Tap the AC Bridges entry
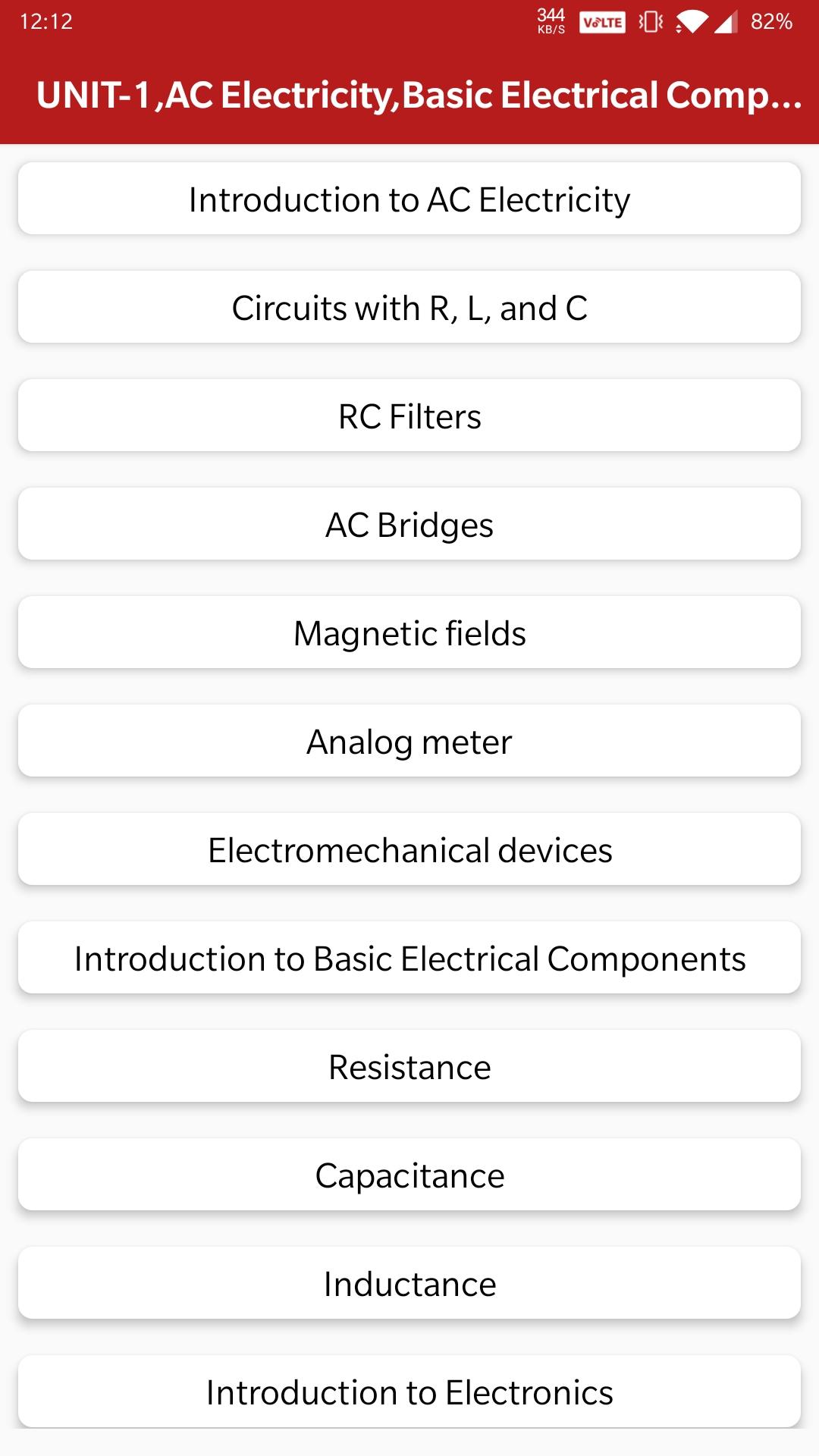The width and height of the screenshot is (819, 1456). (409, 525)
